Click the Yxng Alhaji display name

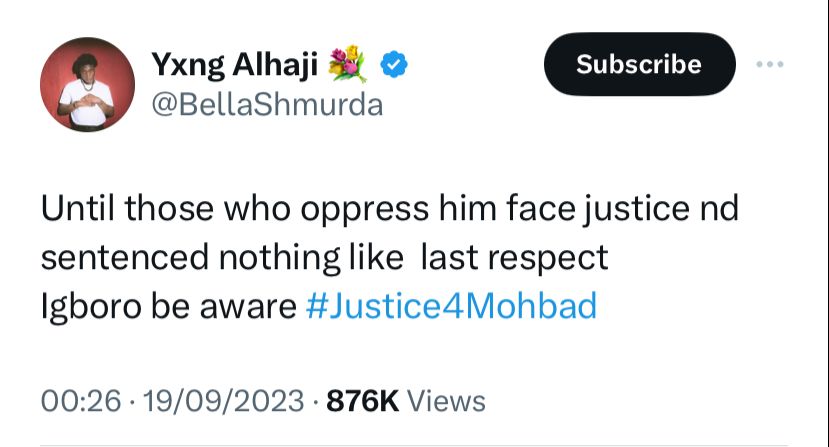tap(235, 65)
